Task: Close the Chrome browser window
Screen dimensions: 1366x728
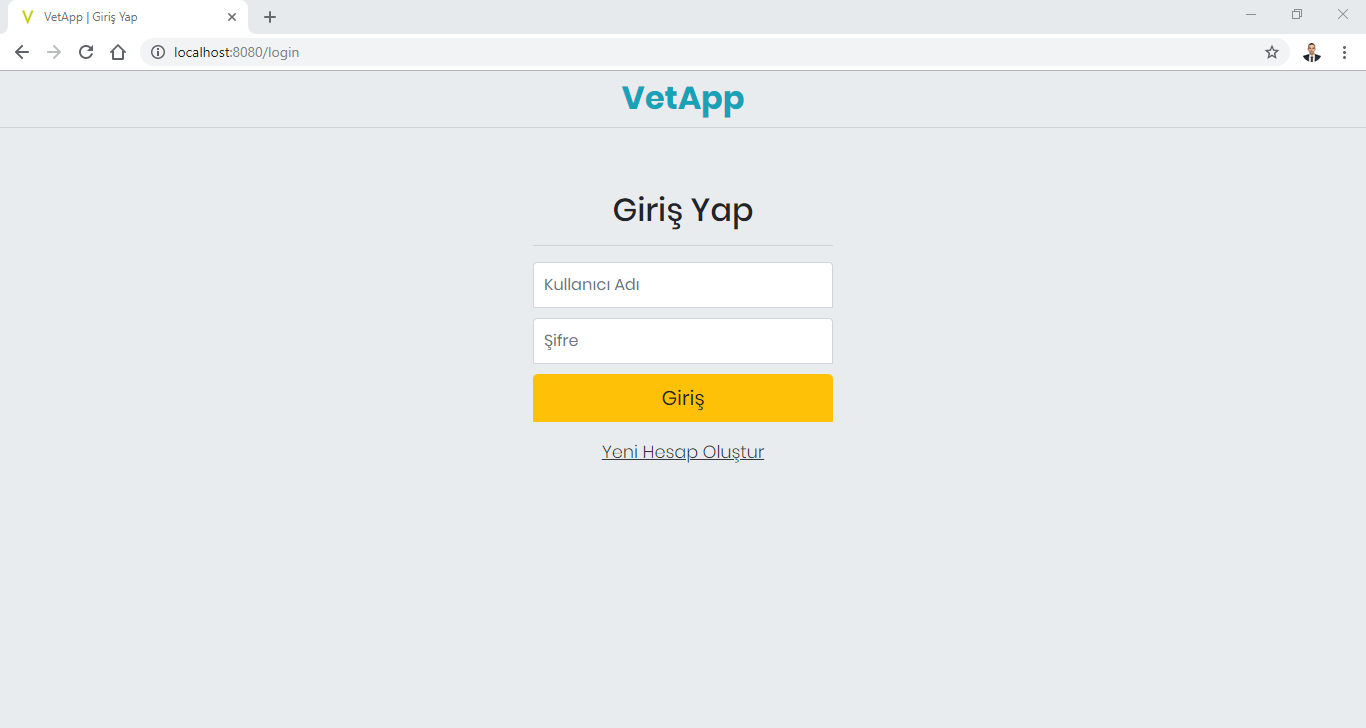Action: tap(1343, 14)
